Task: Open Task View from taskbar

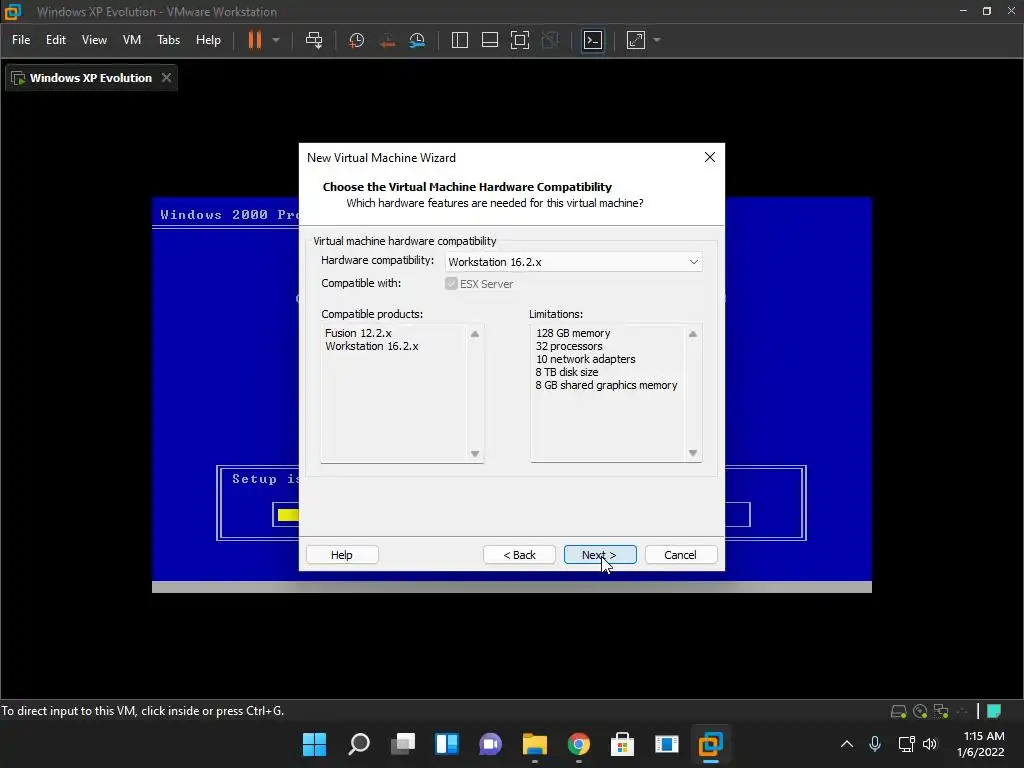Action: point(403,744)
